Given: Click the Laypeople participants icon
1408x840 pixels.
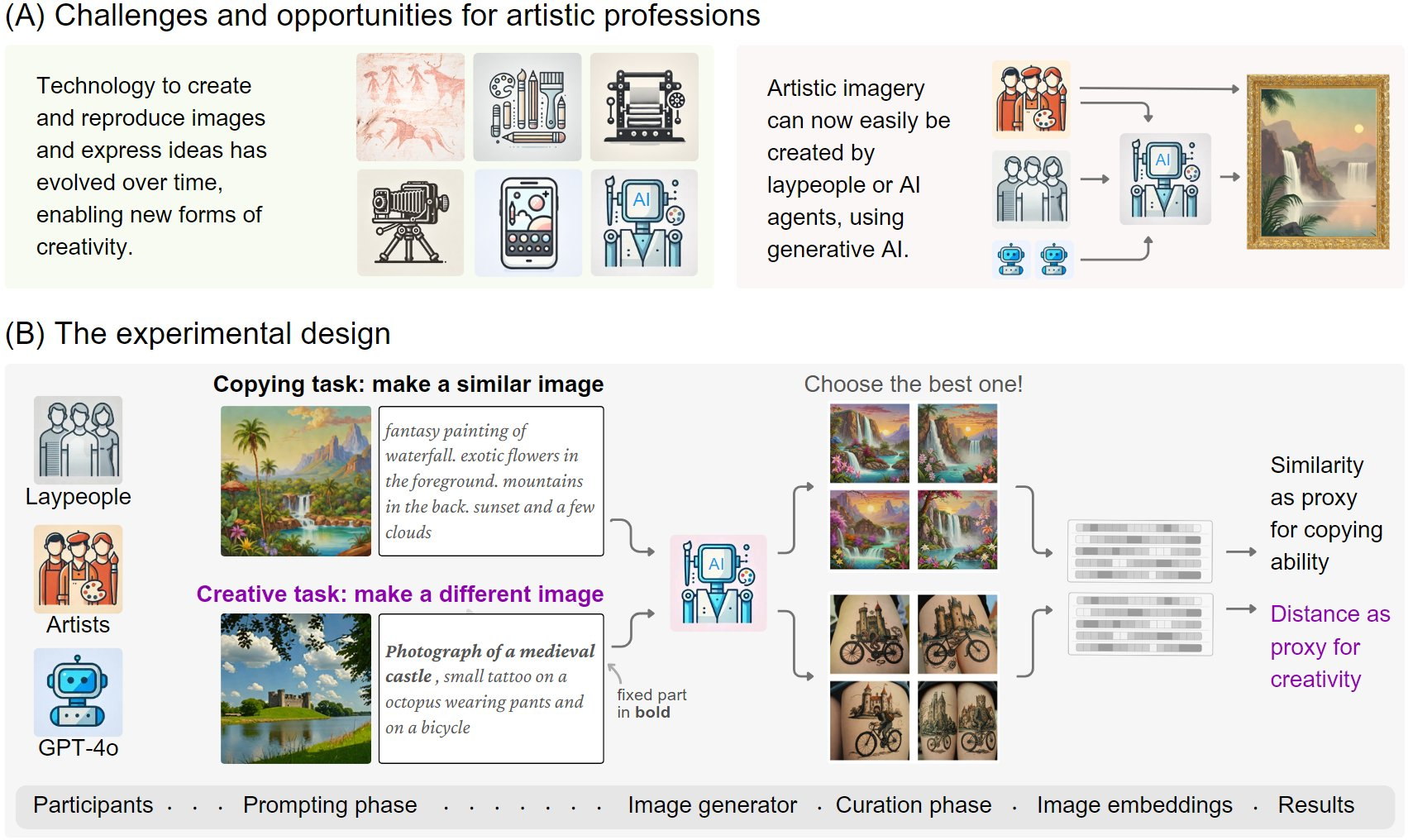Looking at the screenshot, I should click(78, 440).
